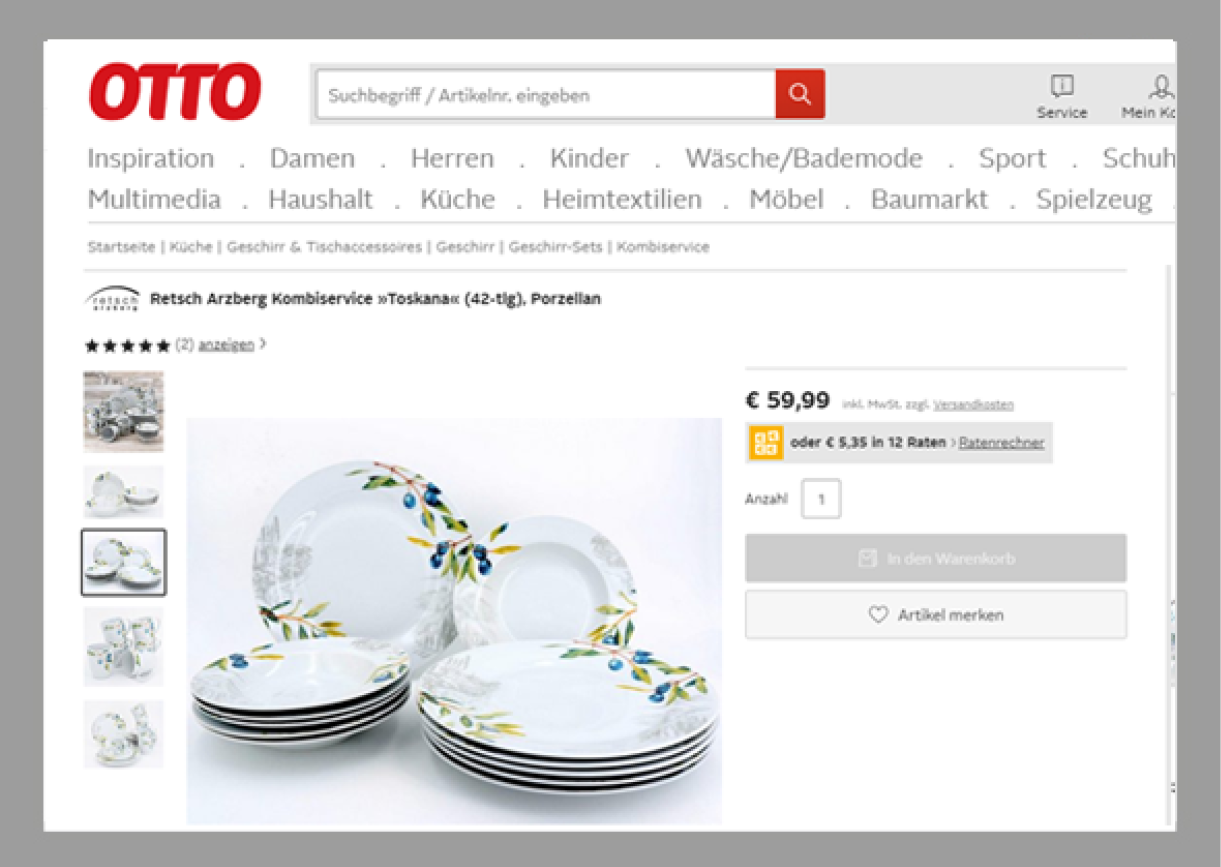Click the Suchbegriff search input field

click(x=546, y=95)
